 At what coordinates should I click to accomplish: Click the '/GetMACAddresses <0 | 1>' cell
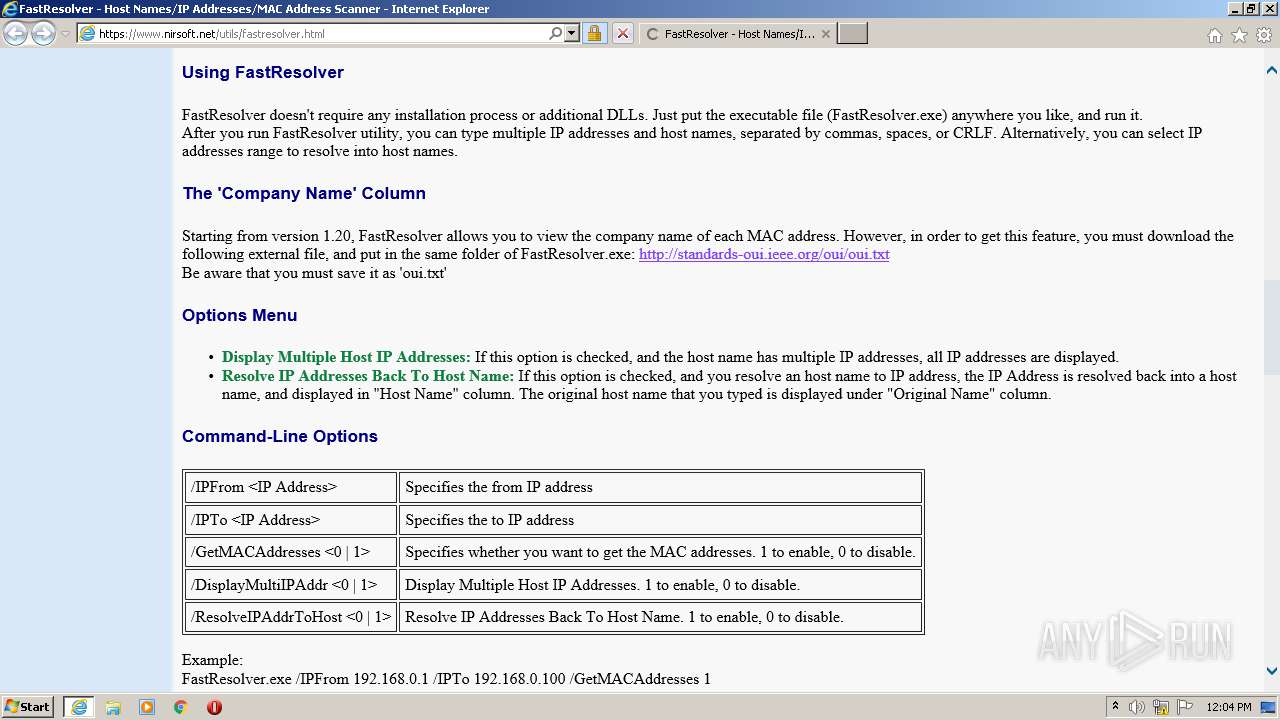point(291,552)
